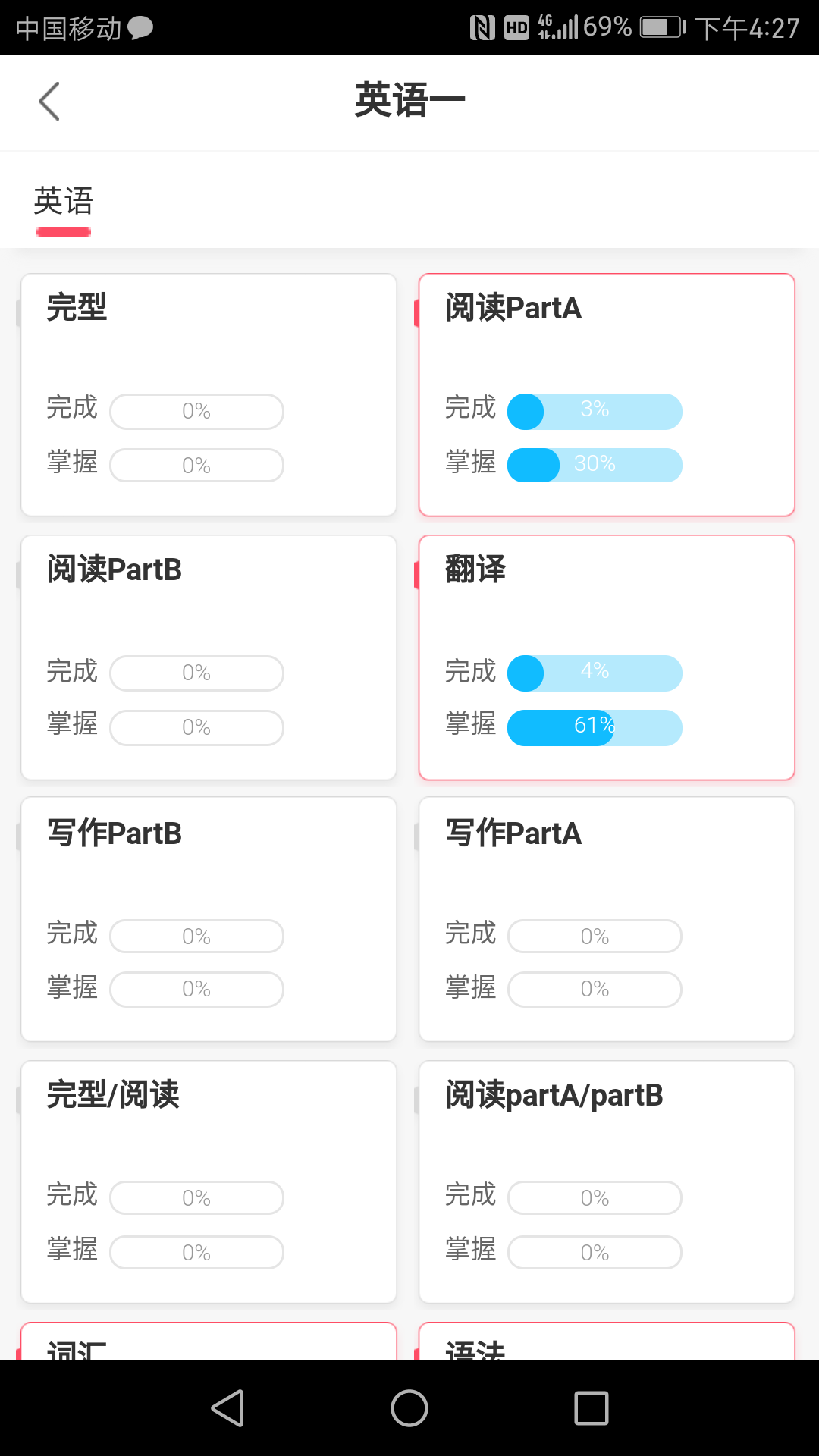Screen dimensions: 819x1456
Task: Tap the HD indicator icon
Action: point(516,28)
